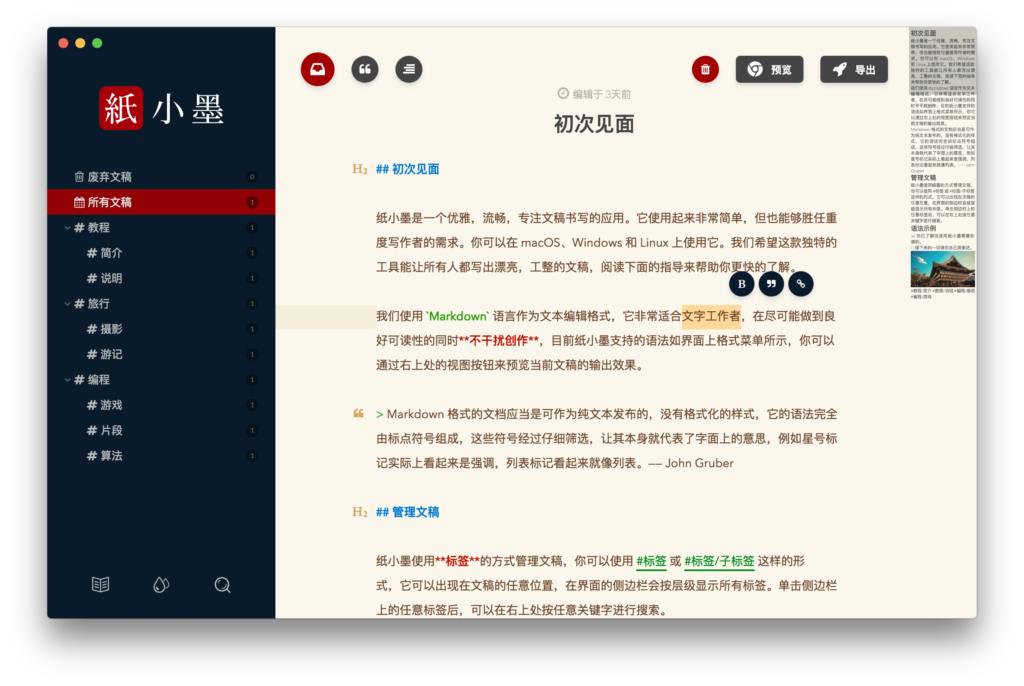Select 废弃文稿 in the sidebar
Screen dimensions: 1024x686
coord(108,177)
